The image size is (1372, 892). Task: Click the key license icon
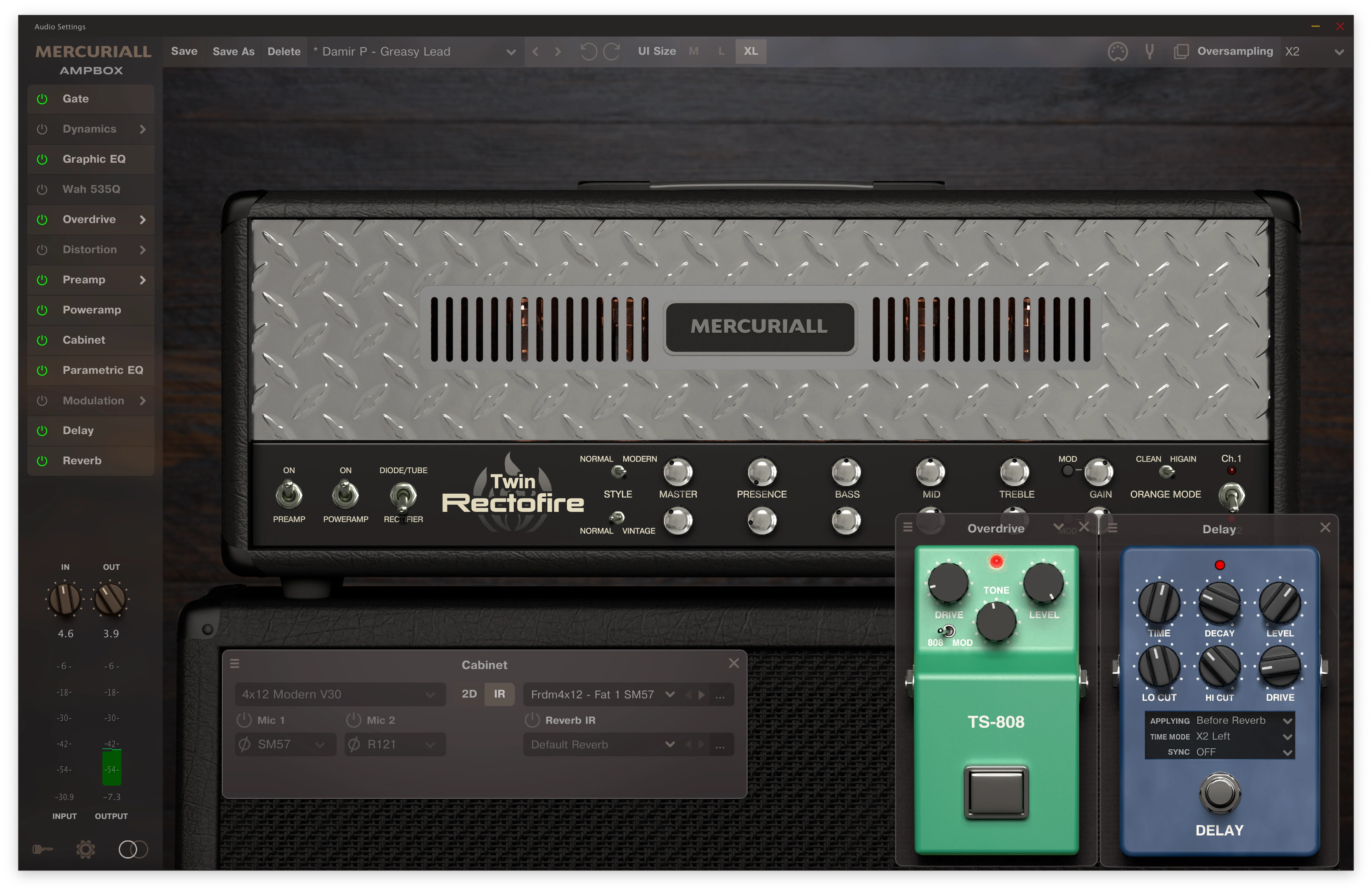pyautogui.click(x=42, y=849)
